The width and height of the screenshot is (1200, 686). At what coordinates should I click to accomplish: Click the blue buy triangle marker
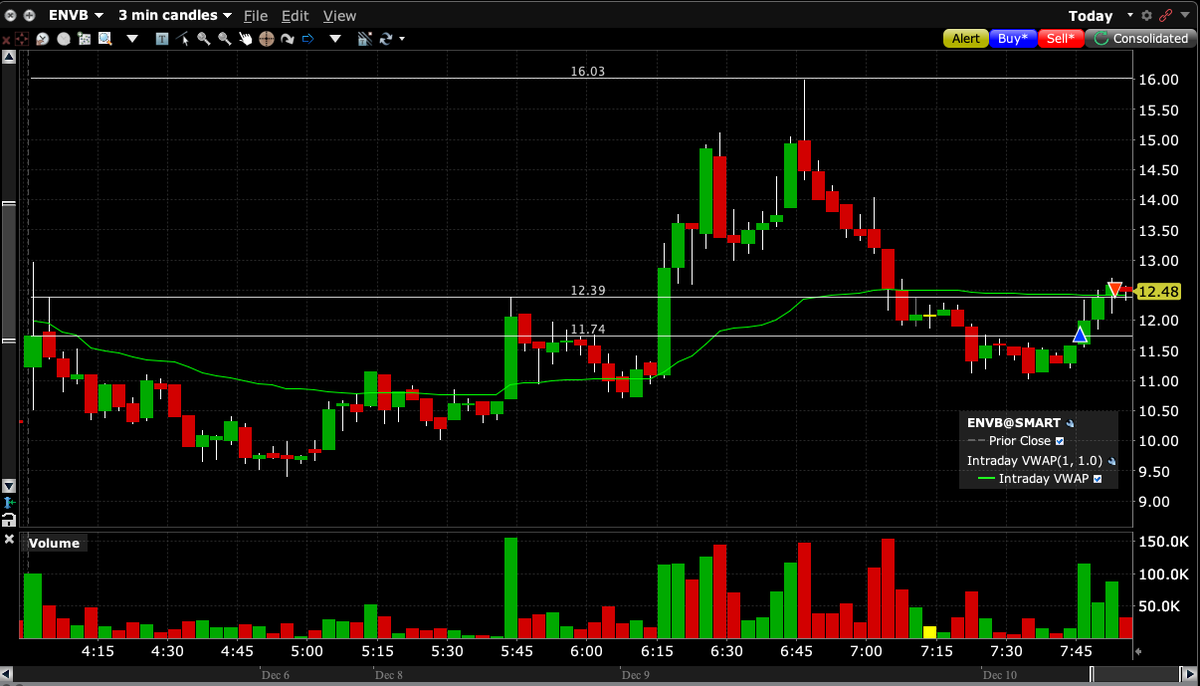1080,334
